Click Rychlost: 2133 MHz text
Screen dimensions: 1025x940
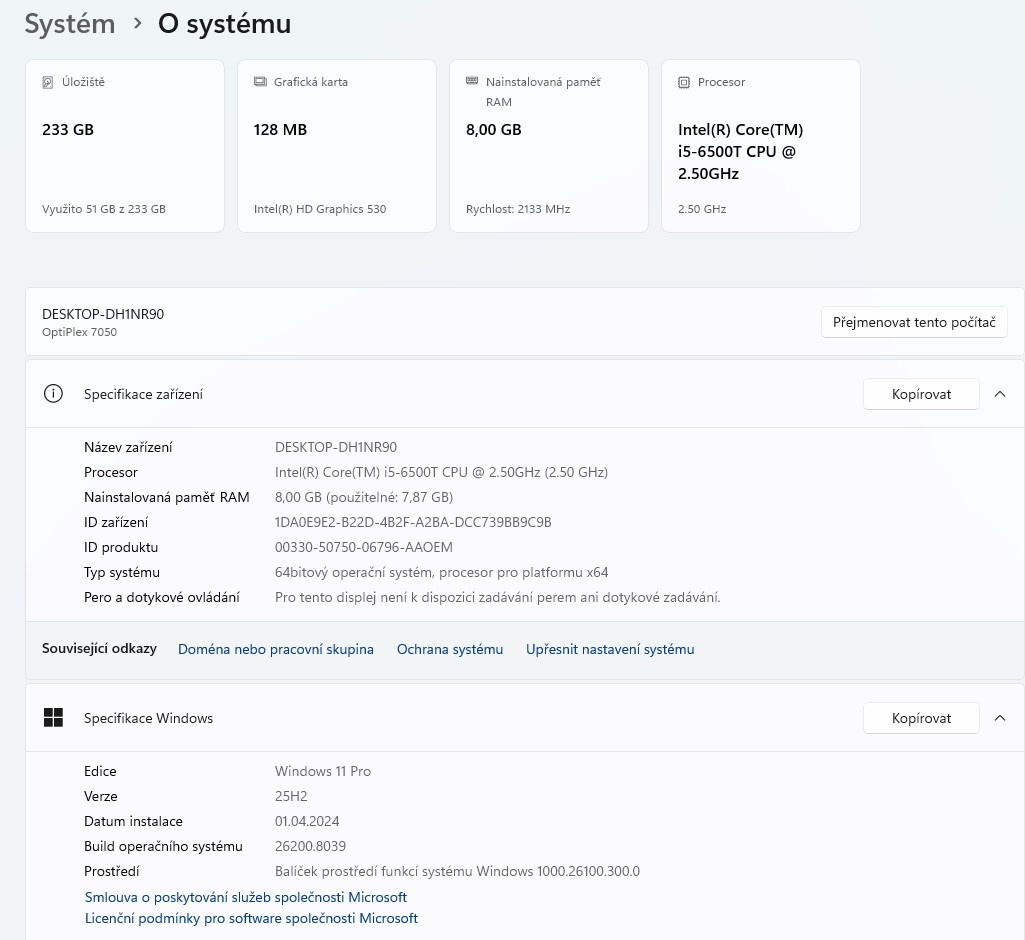518,209
